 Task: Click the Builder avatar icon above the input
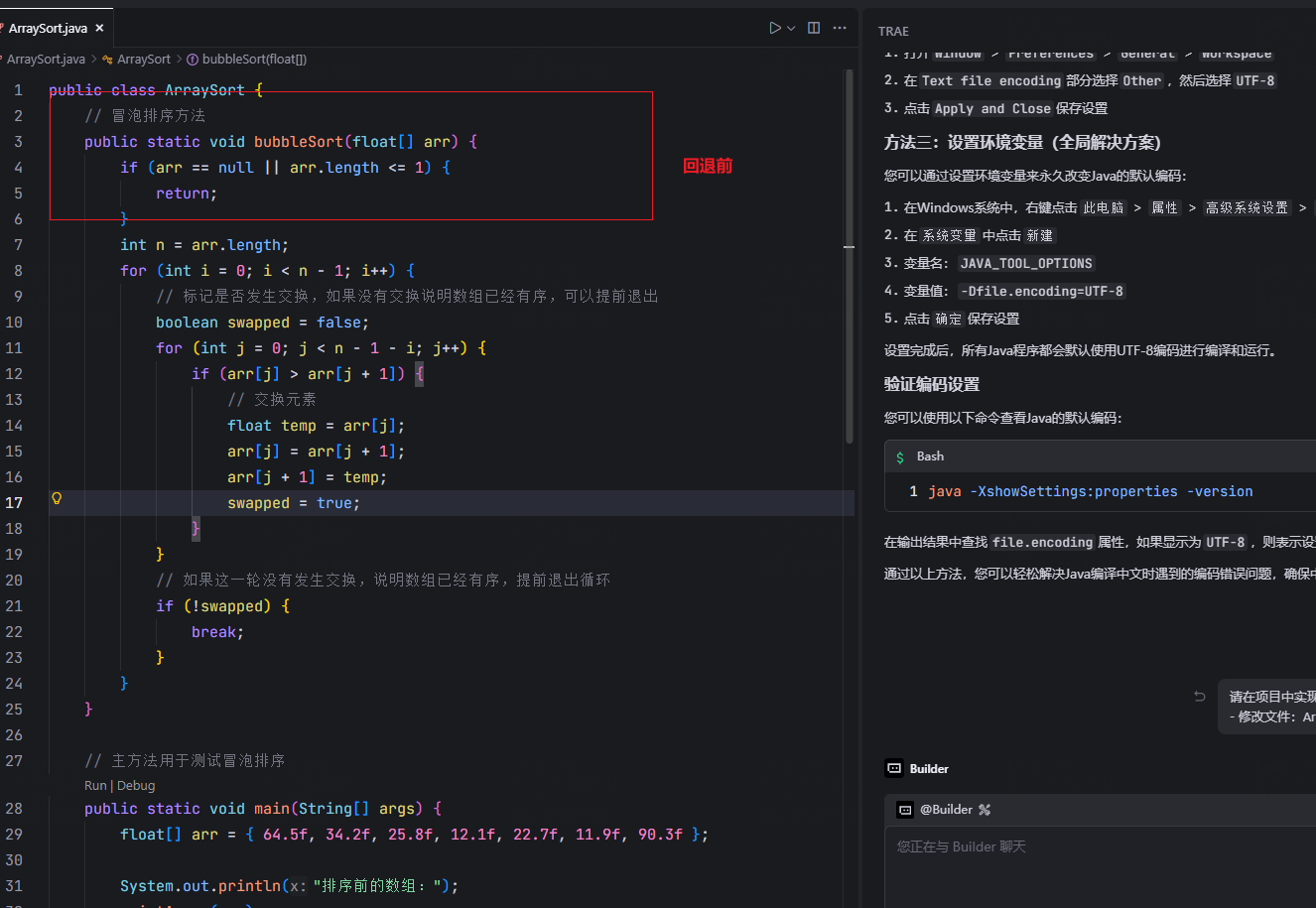click(x=893, y=768)
